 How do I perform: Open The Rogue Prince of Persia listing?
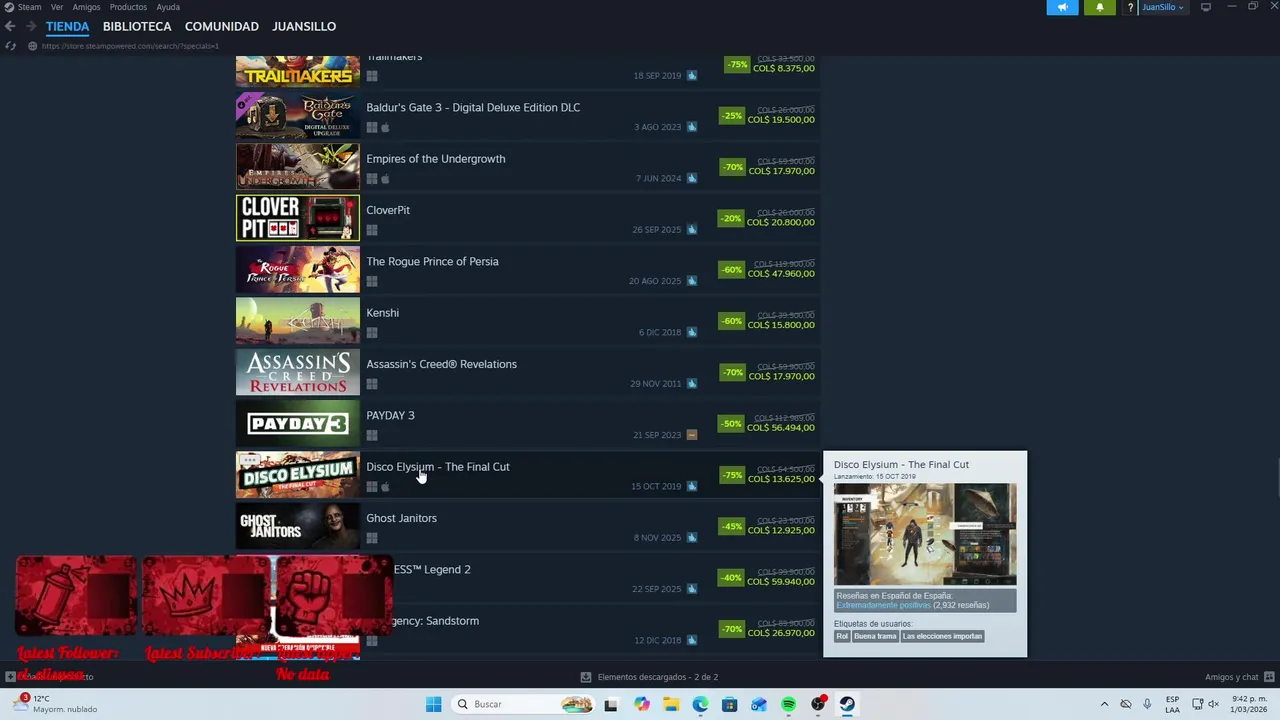point(527,270)
